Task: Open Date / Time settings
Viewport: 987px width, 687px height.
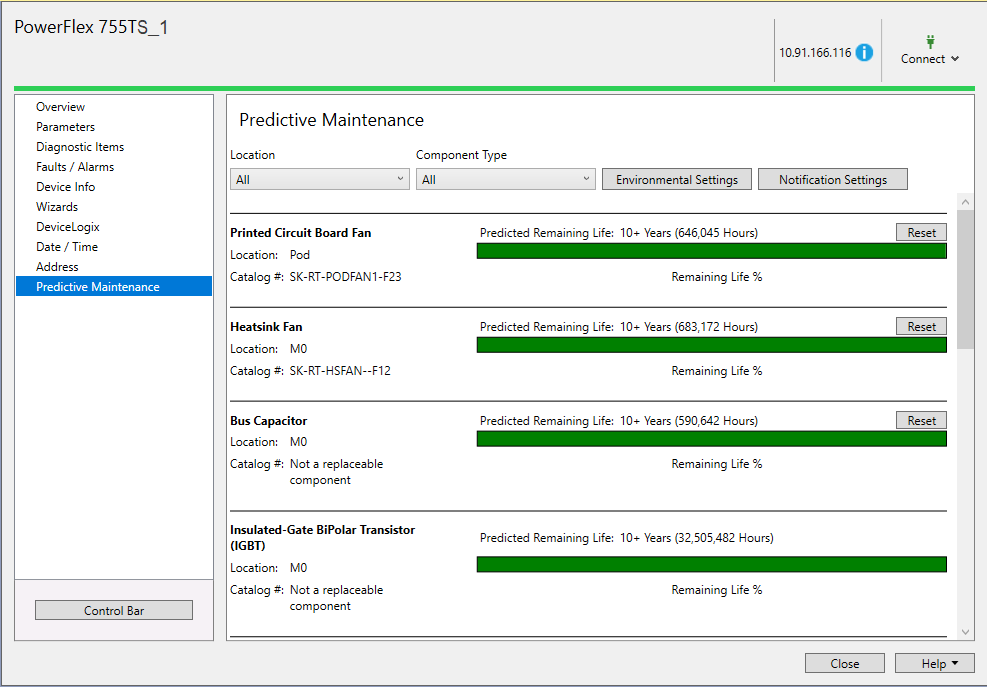Action: (114, 247)
